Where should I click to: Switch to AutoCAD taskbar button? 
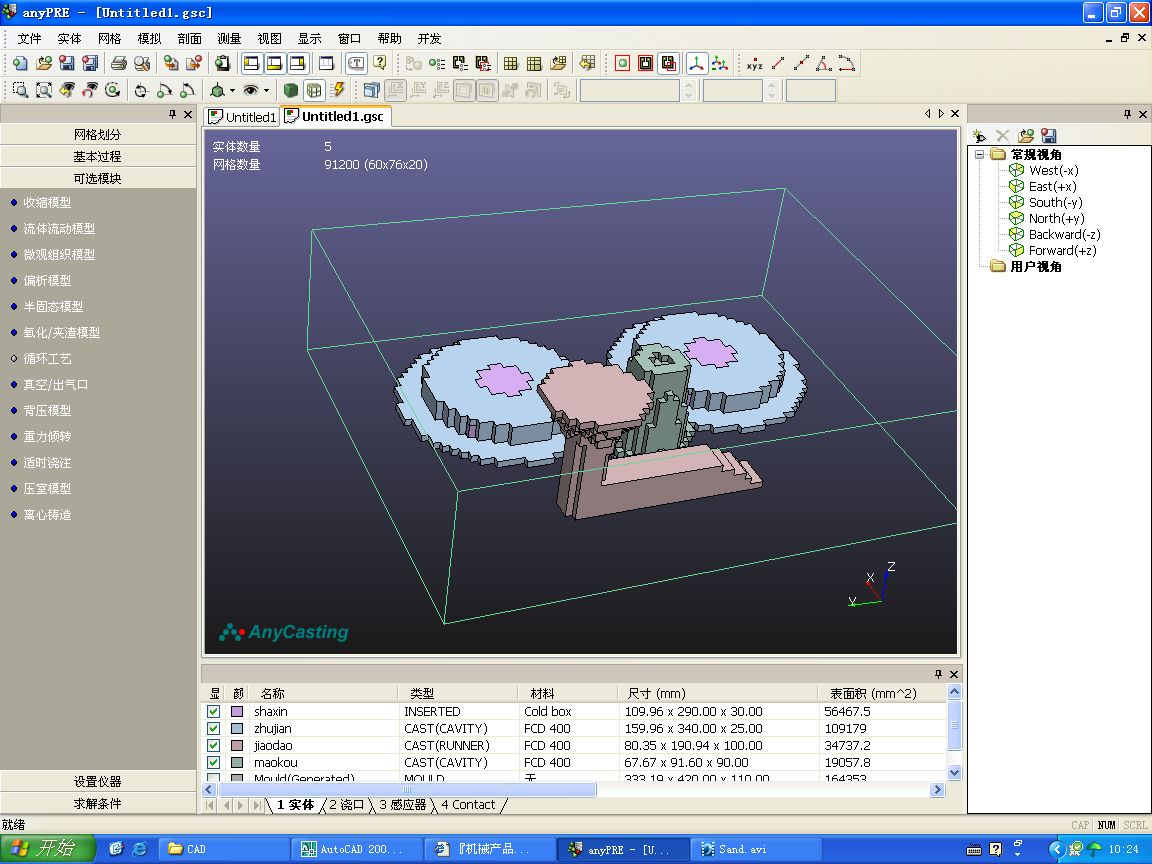(357, 849)
